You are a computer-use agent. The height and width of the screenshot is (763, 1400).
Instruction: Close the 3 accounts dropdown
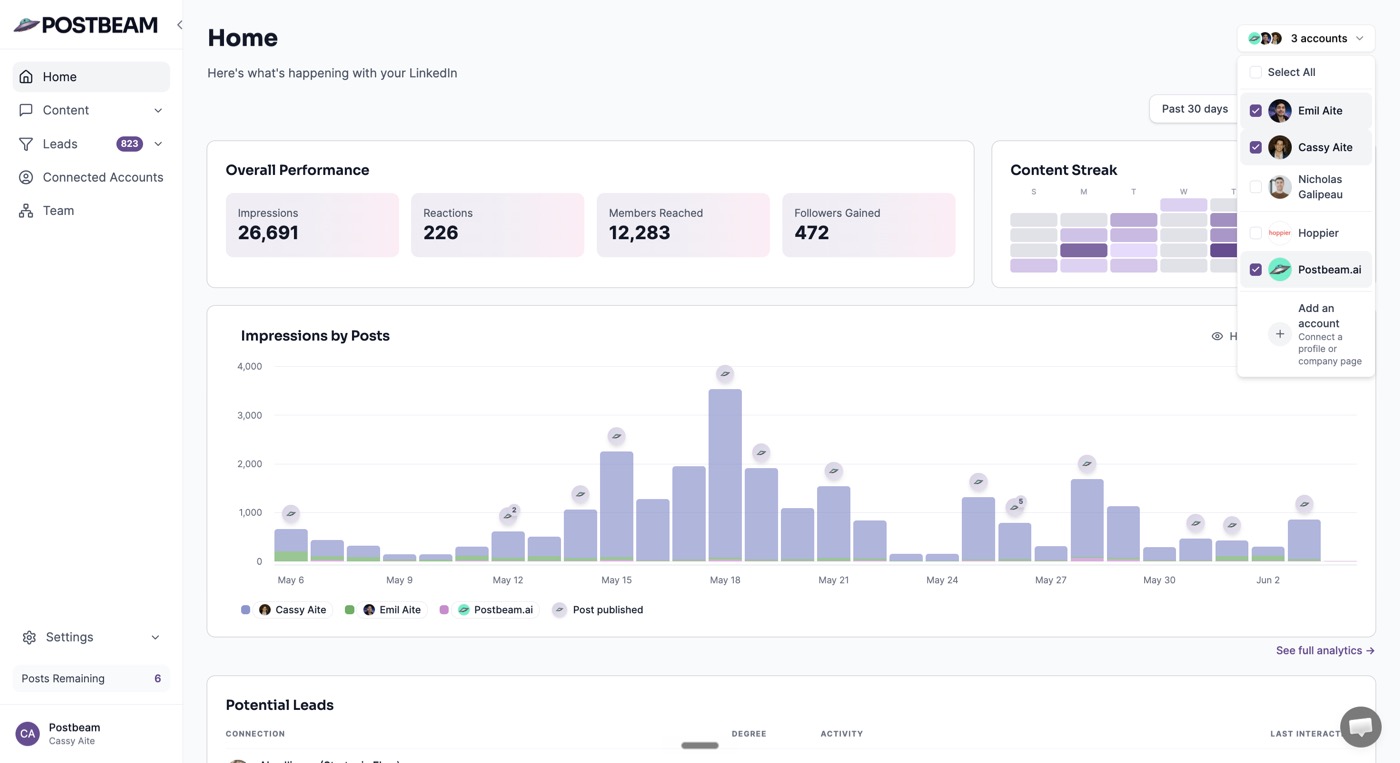point(1306,38)
